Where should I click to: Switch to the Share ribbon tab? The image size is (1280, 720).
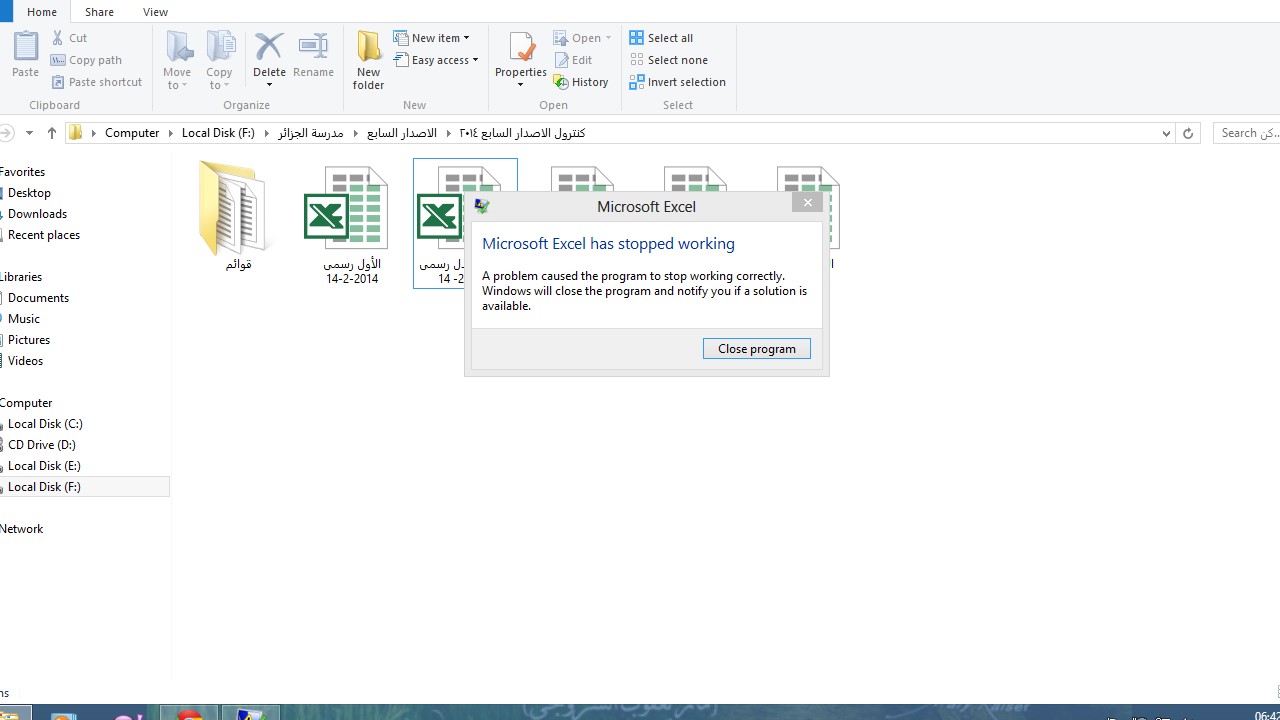(x=99, y=12)
